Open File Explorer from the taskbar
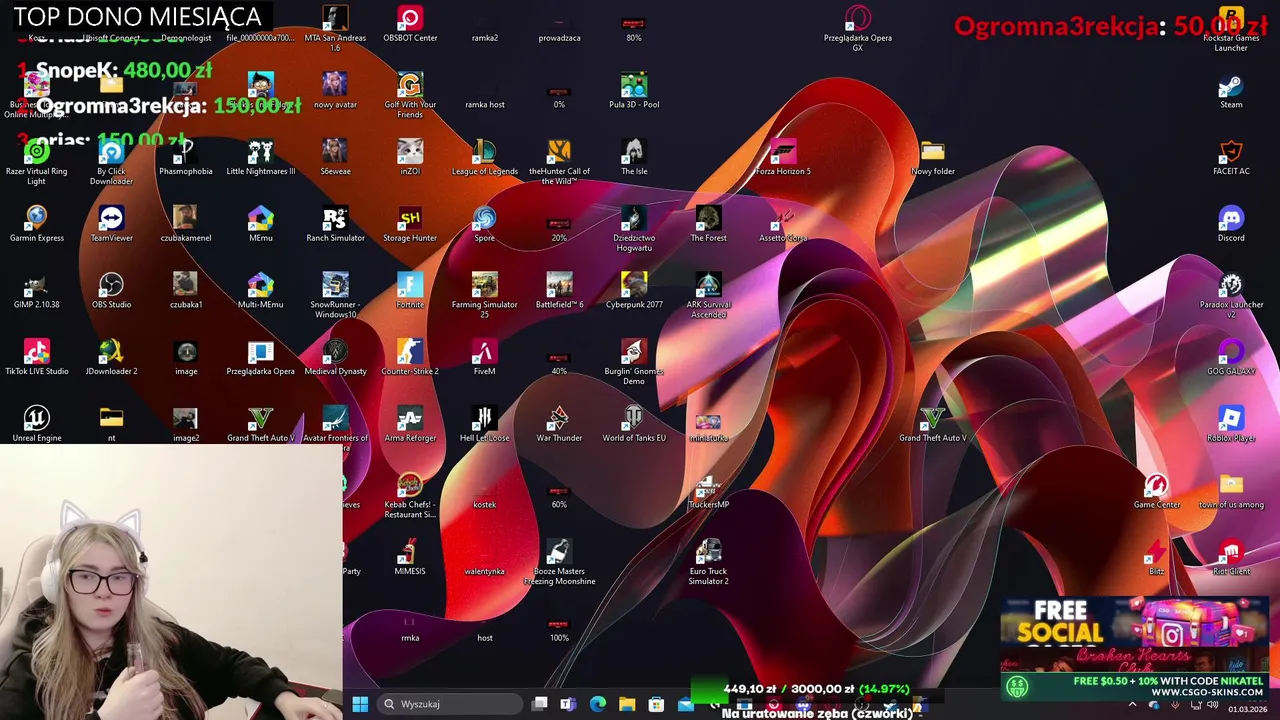This screenshot has width=1280, height=720. pyautogui.click(x=627, y=704)
